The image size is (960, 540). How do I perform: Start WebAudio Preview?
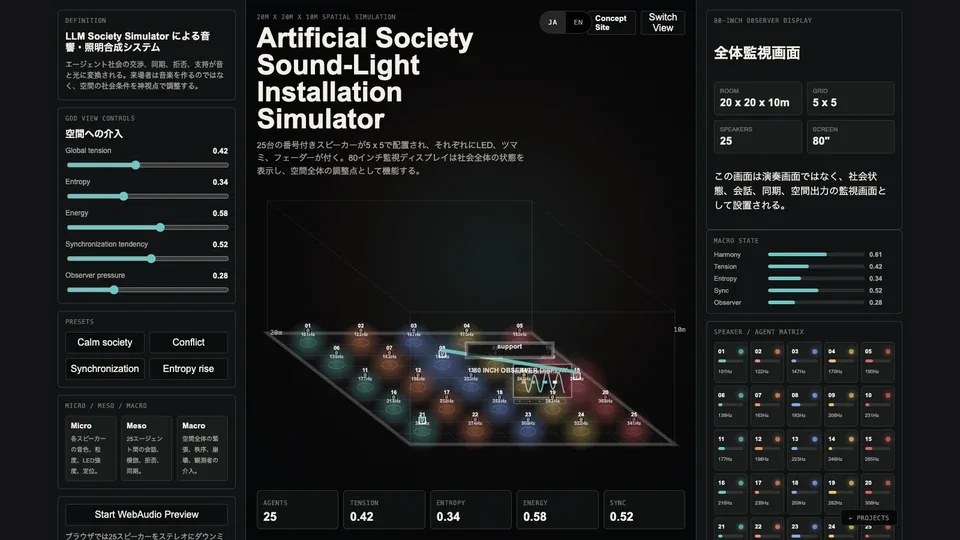146,514
